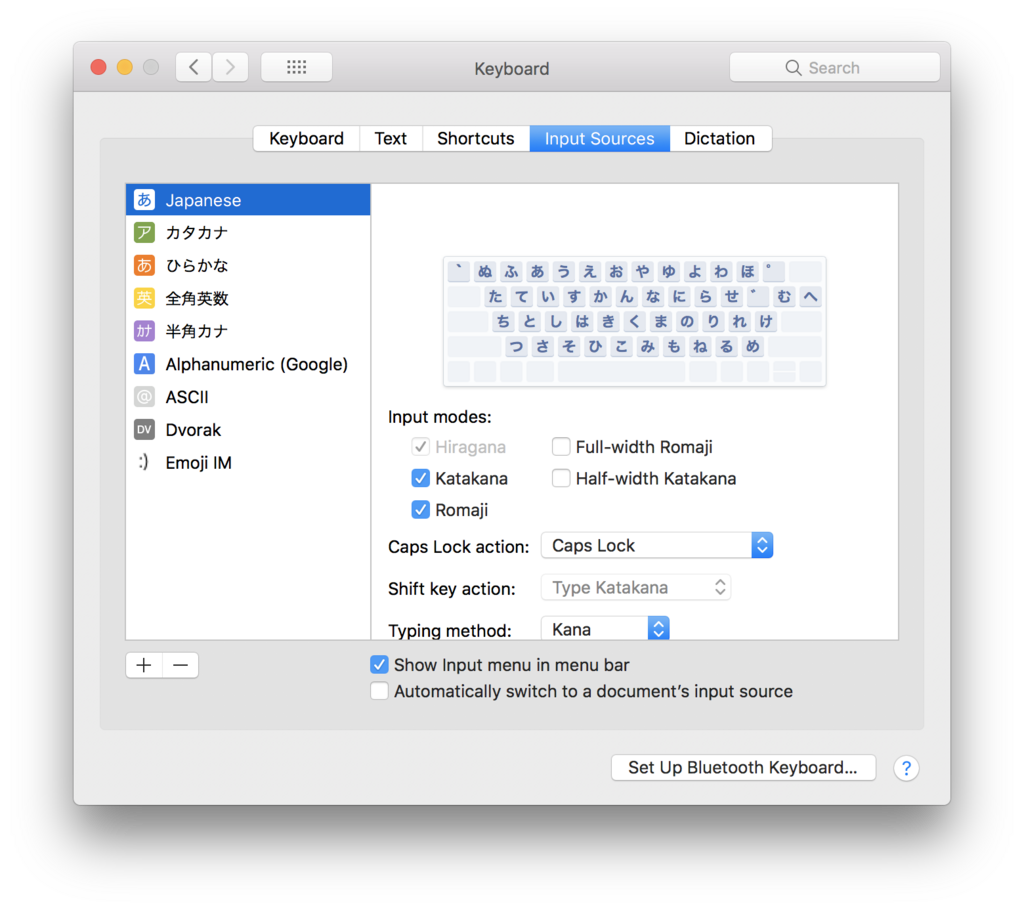Select the Japanese input source row
The height and width of the screenshot is (910, 1024).
pos(248,200)
